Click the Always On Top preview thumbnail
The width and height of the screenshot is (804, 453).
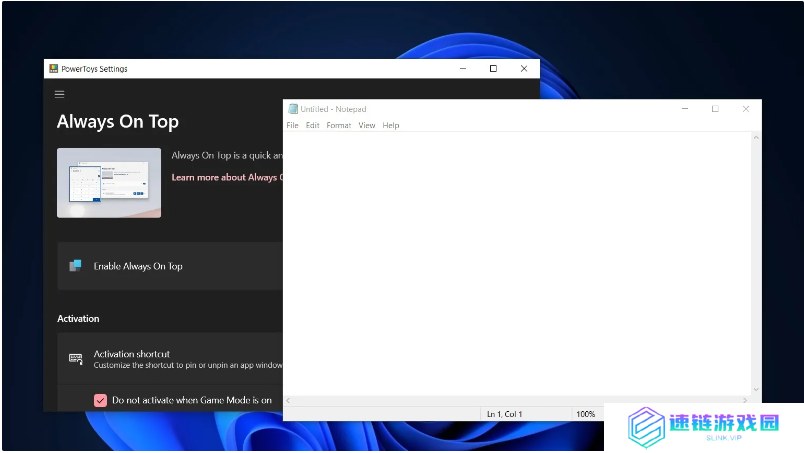tap(109, 183)
